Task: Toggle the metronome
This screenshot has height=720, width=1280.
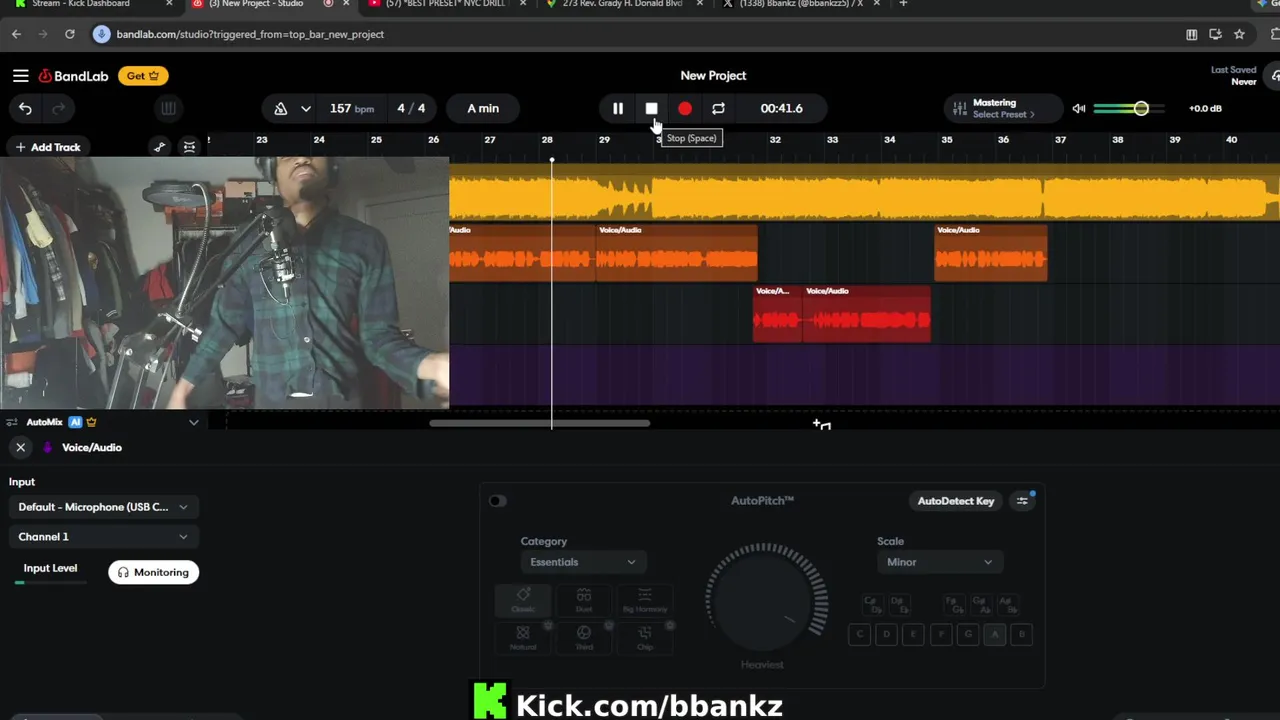Action: pos(281,109)
